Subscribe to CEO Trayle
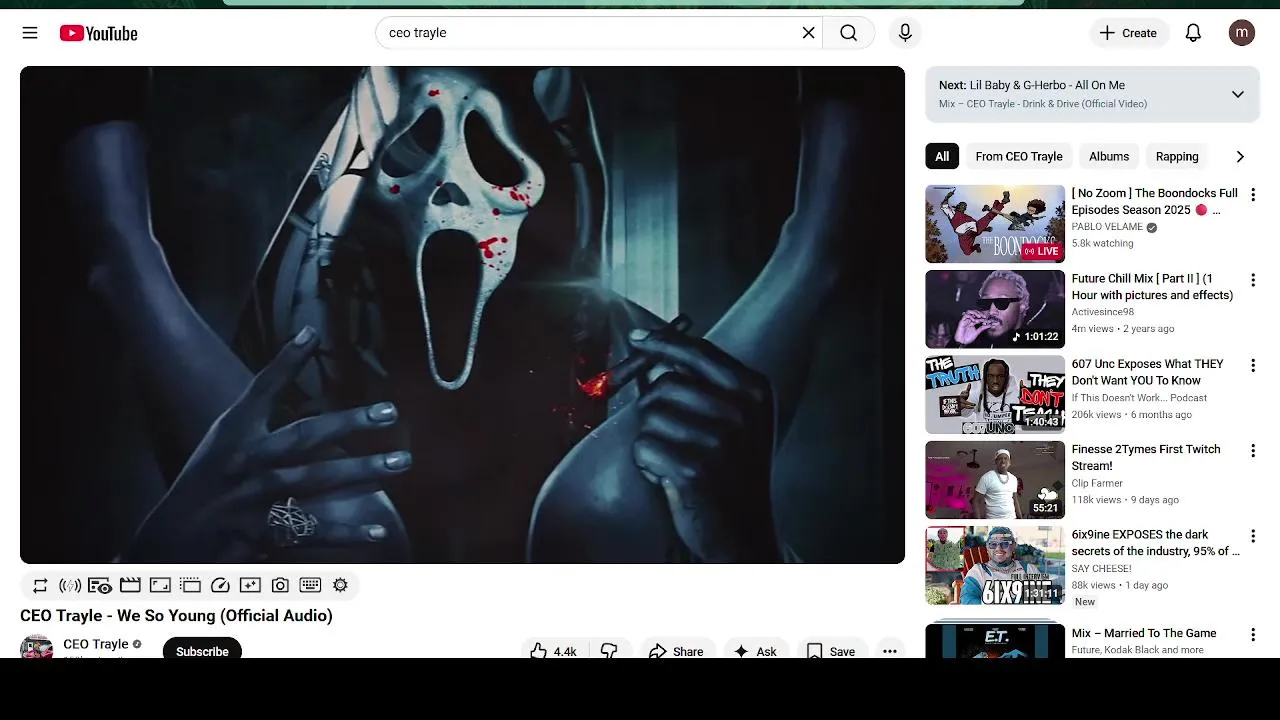 click(202, 650)
